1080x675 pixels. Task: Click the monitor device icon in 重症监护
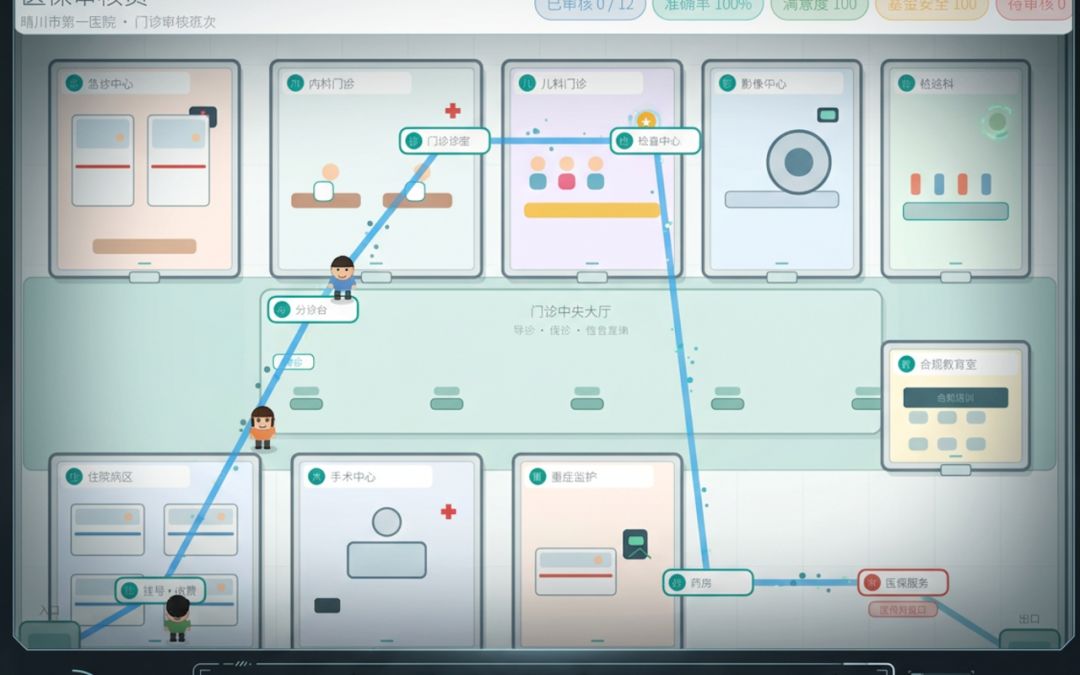[x=635, y=543]
